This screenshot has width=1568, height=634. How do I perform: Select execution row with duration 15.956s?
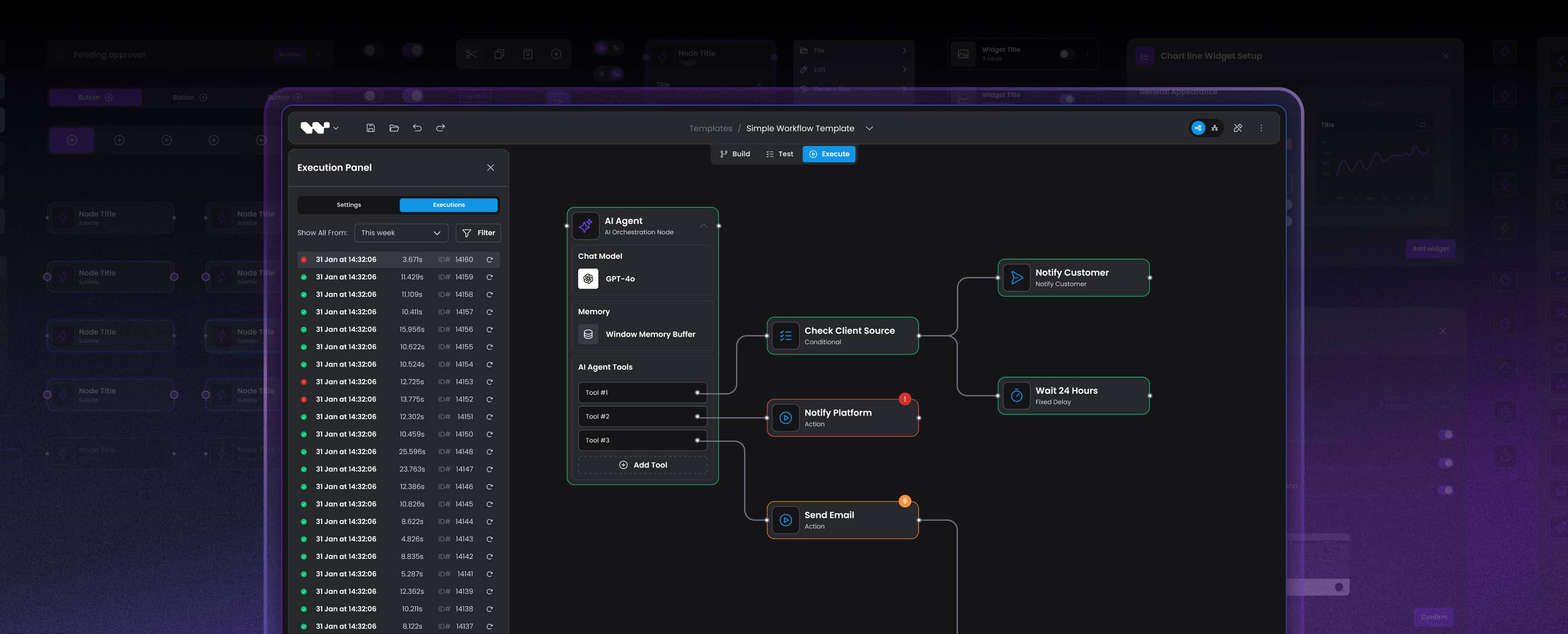pyautogui.click(x=399, y=330)
